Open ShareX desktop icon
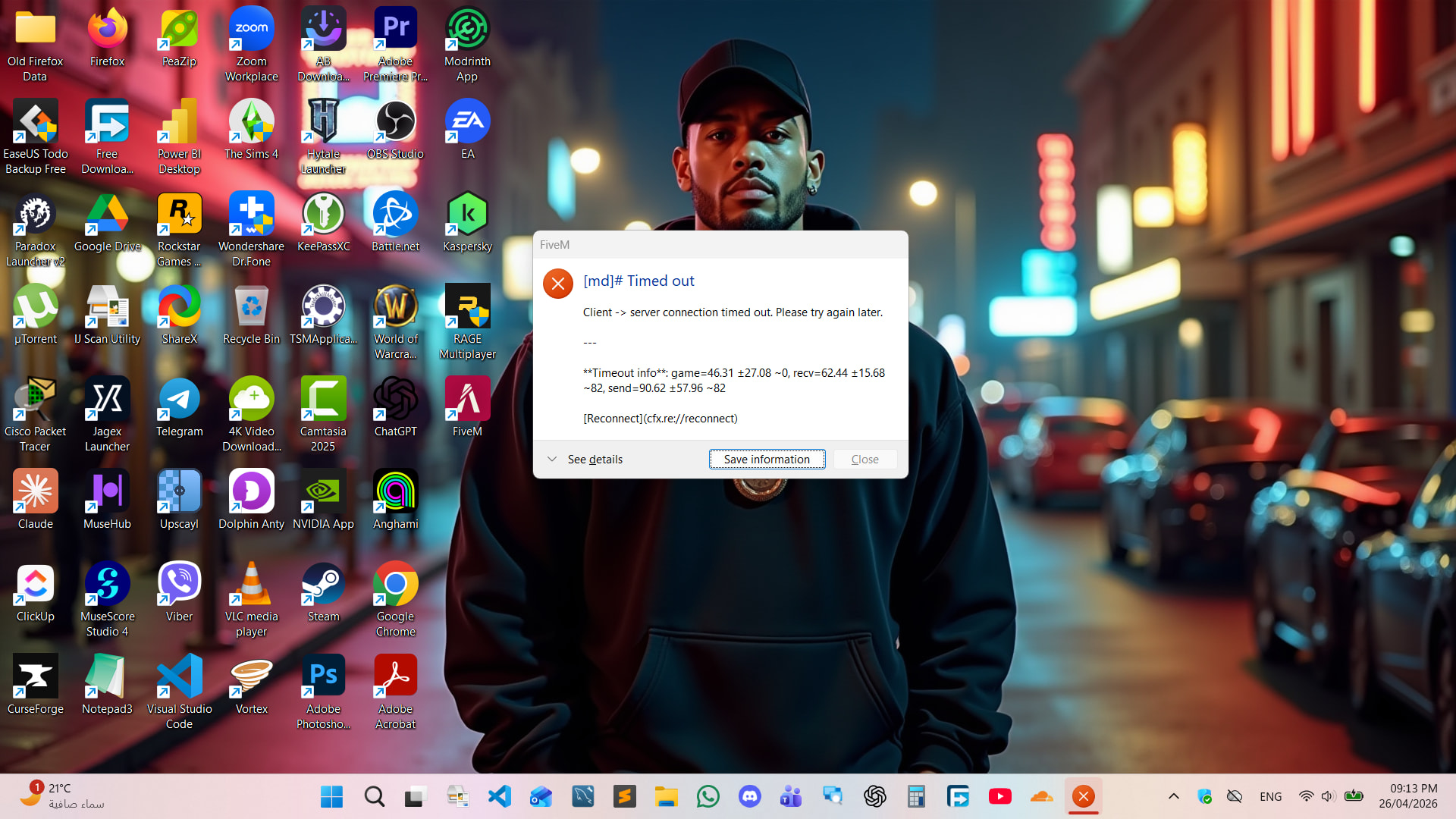Viewport: 1456px width, 819px height. point(179,315)
